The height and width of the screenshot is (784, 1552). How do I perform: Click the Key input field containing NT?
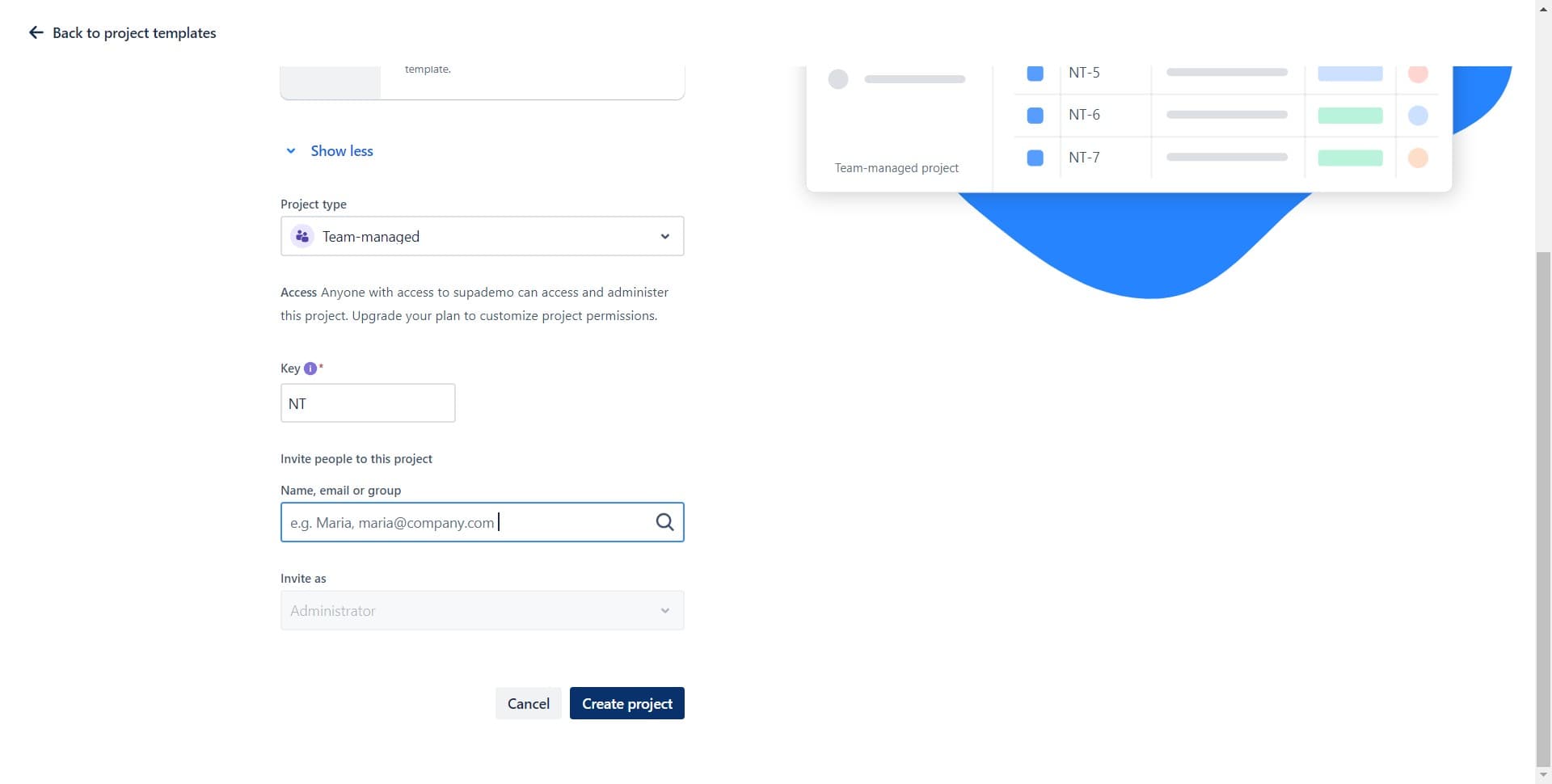click(x=368, y=403)
